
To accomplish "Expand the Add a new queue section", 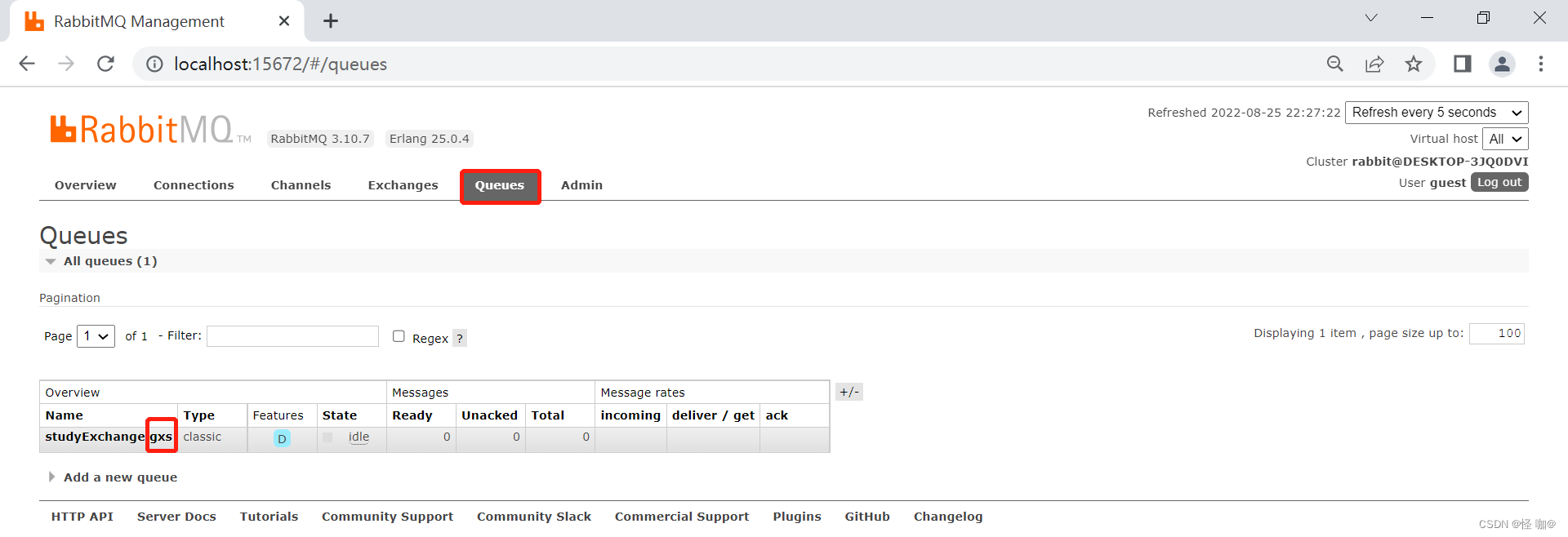I will [x=120, y=477].
